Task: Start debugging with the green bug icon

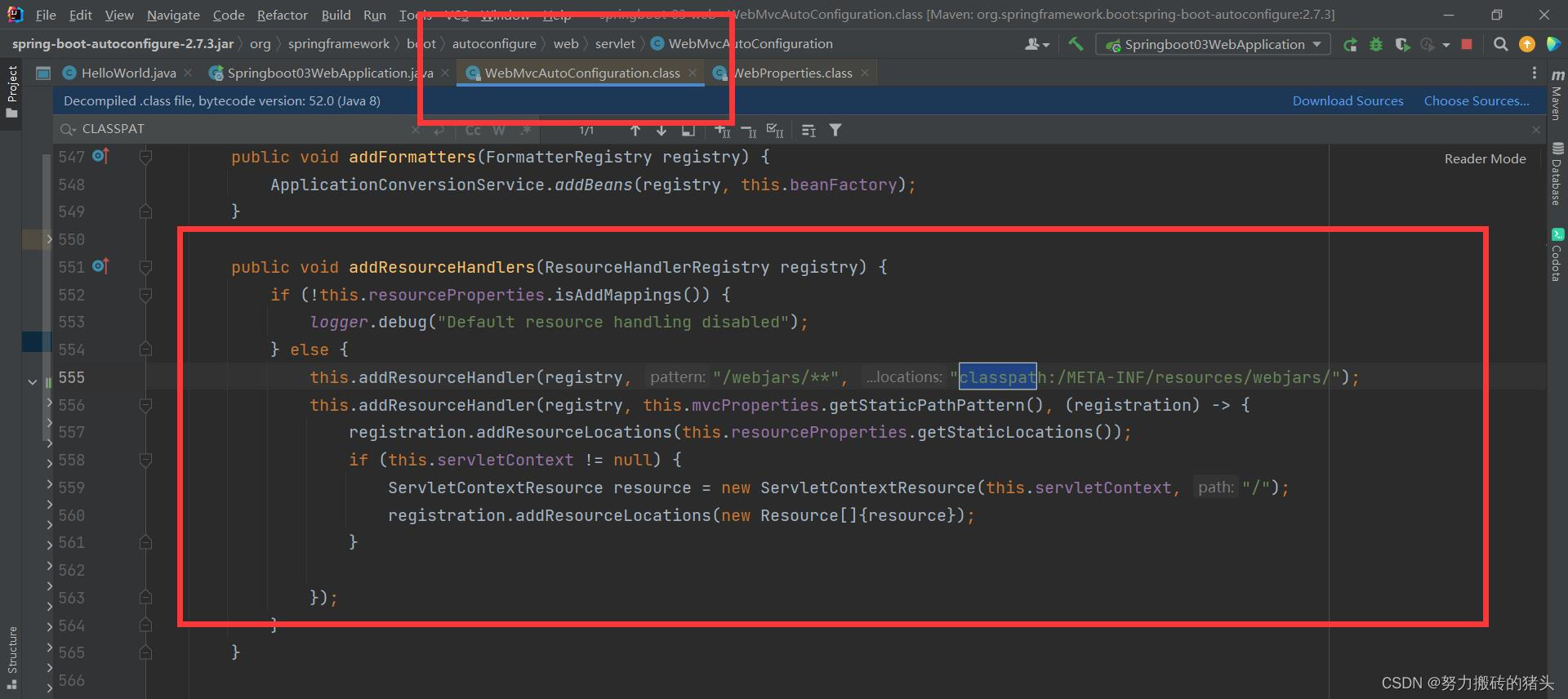Action: pos(1376,44)
